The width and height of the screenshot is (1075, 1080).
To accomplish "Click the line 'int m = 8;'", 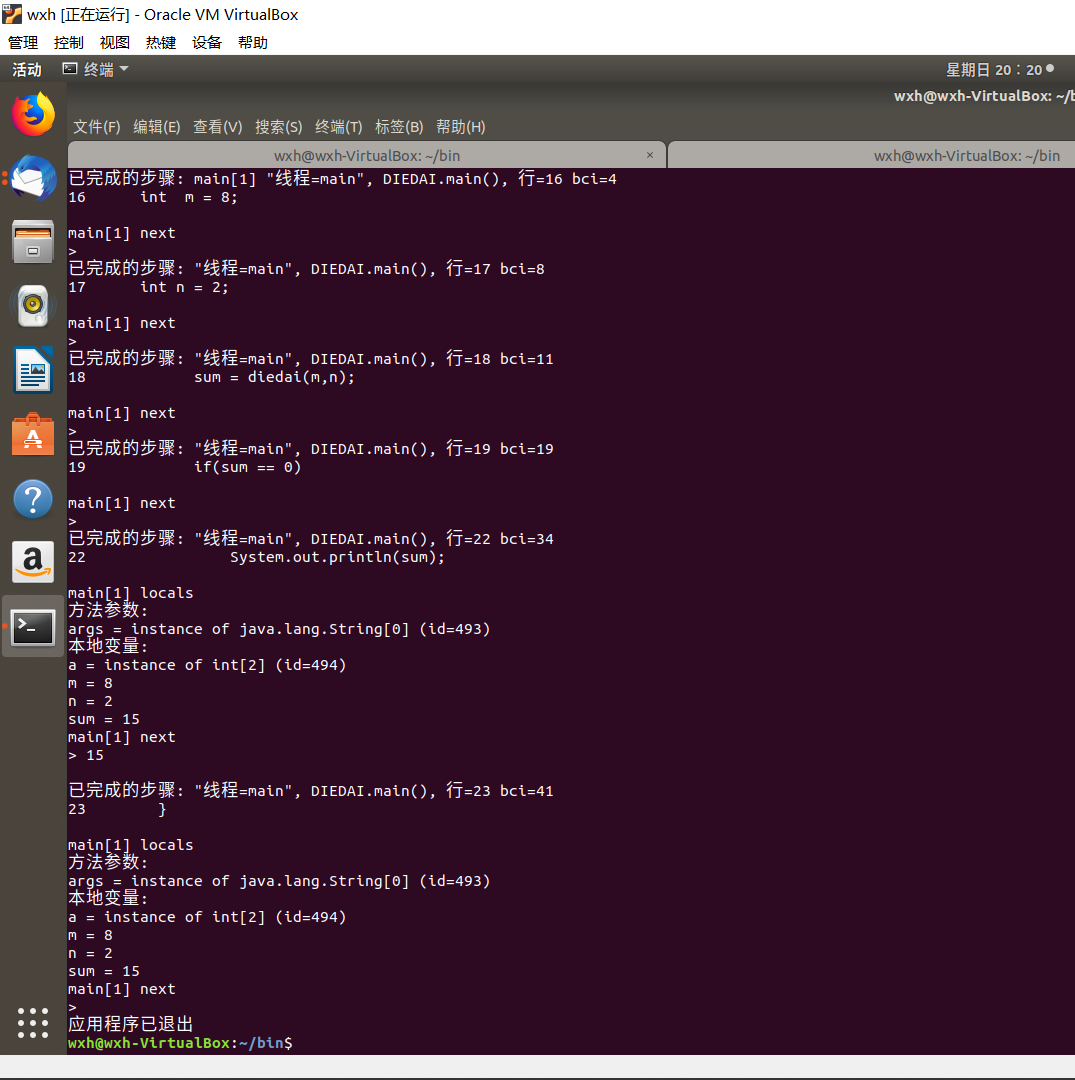I will tap(189, 198).
